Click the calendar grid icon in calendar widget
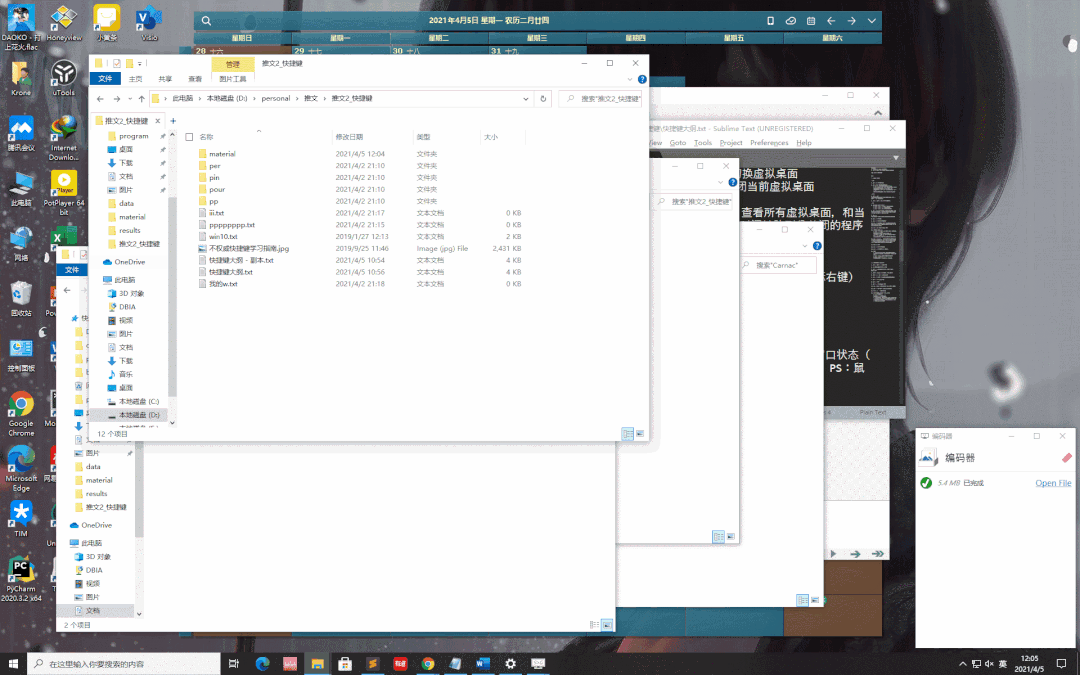This screenshot has height=675, width=1080. pyautogui.click(x=811, y=21)
